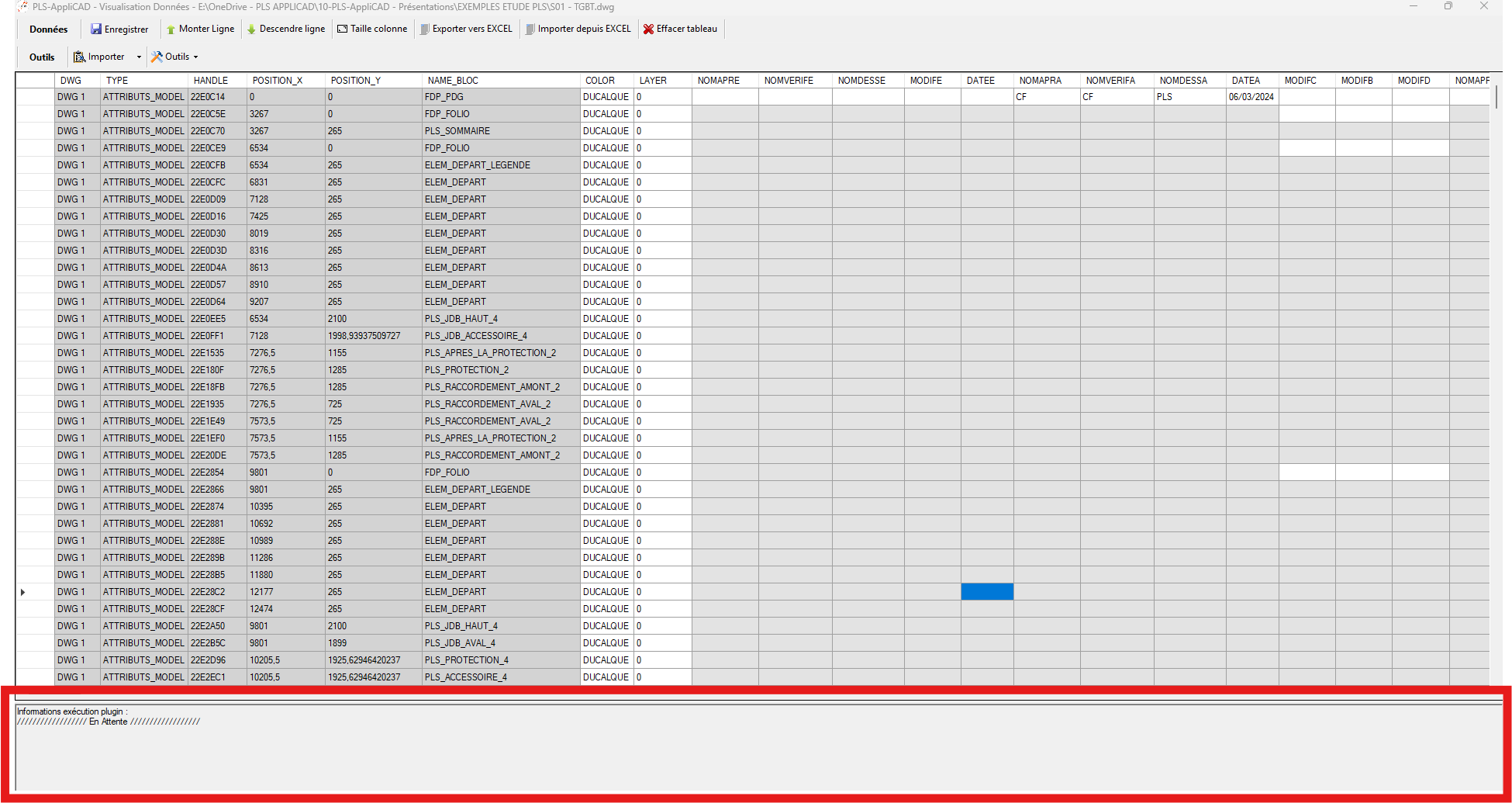The height and width of the screenshot is (803, 1512).
Task: Open the Importer dropdown menu
Action: coord(140,56)
